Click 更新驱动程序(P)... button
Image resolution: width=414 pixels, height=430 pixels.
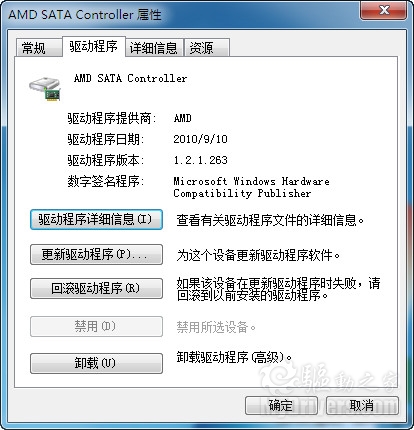[x=96, y=254]
